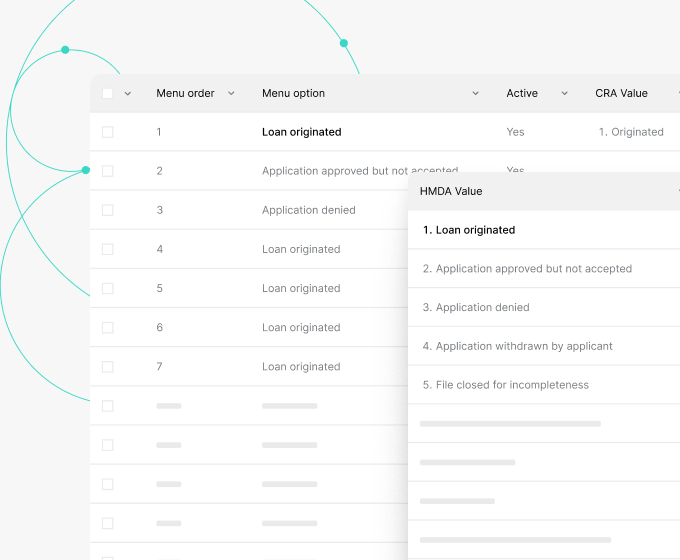Screen dimensions: 680x560
Task: Choose '1. Loan originated' HMDA value
Action: coord(469,230)
